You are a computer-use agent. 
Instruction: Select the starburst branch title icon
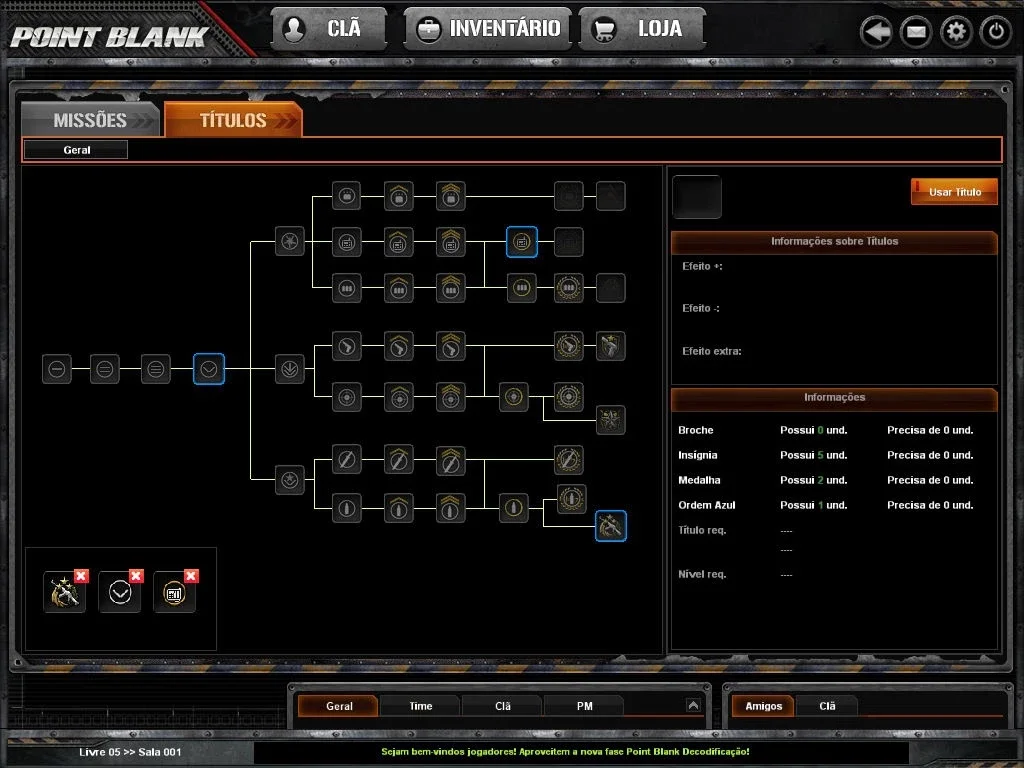pos(289,242)
